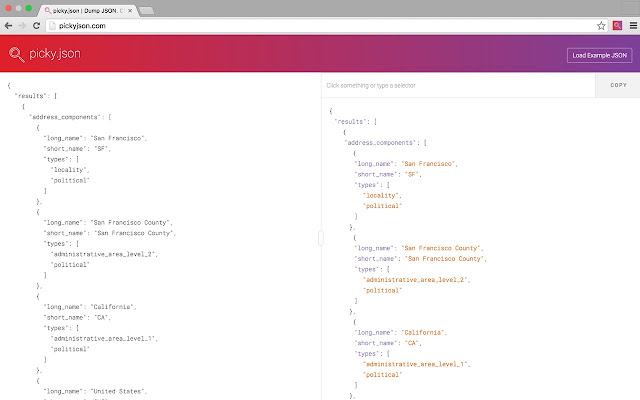Click "United States" in left editor
The width and height of the screenshot is (640, 400).
(118, 391)
